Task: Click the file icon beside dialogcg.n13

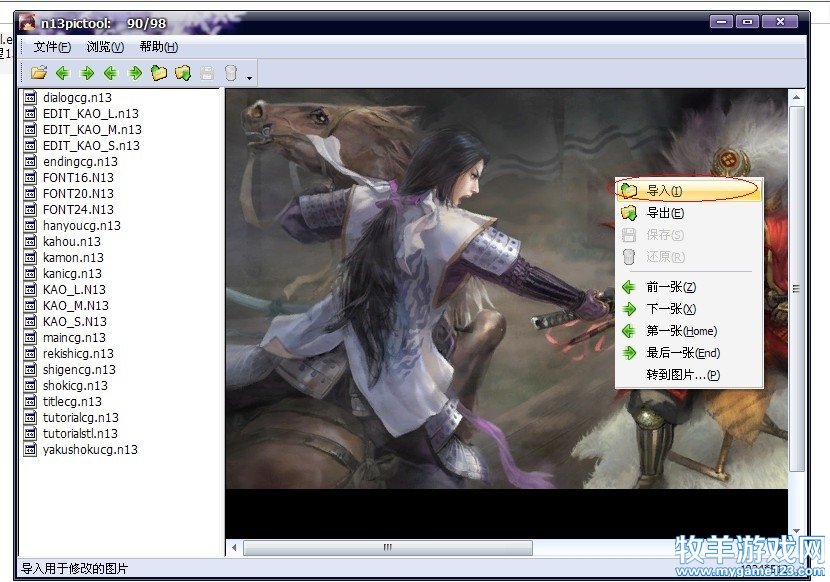Action: pyautogui.click(x=31, y=97)
